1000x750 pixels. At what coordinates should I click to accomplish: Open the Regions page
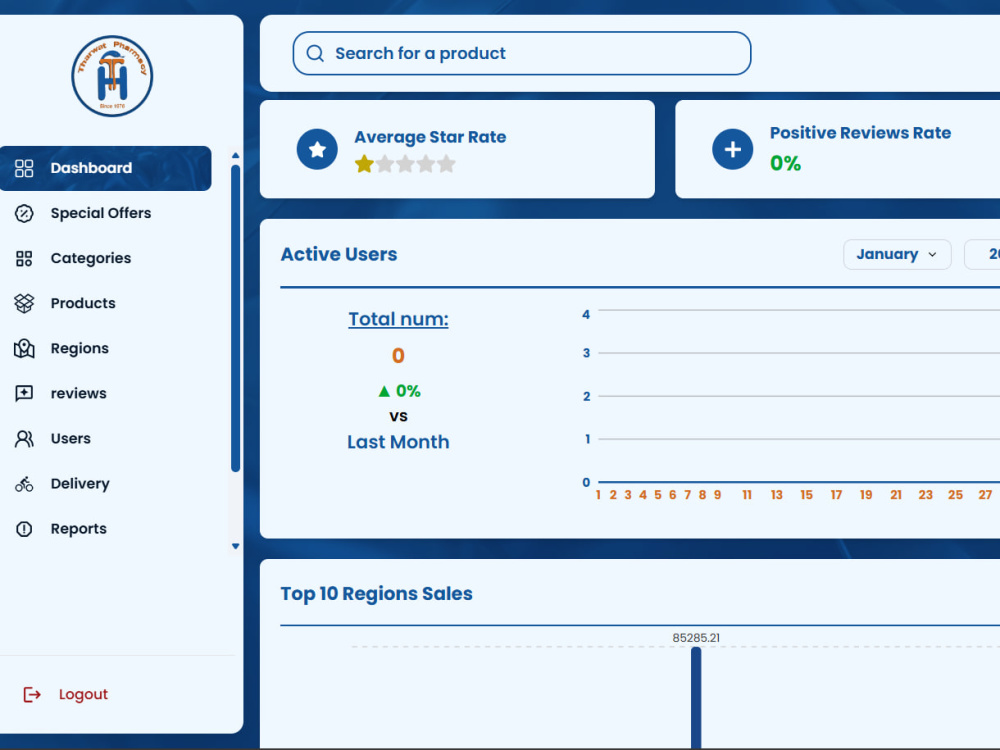80,349
